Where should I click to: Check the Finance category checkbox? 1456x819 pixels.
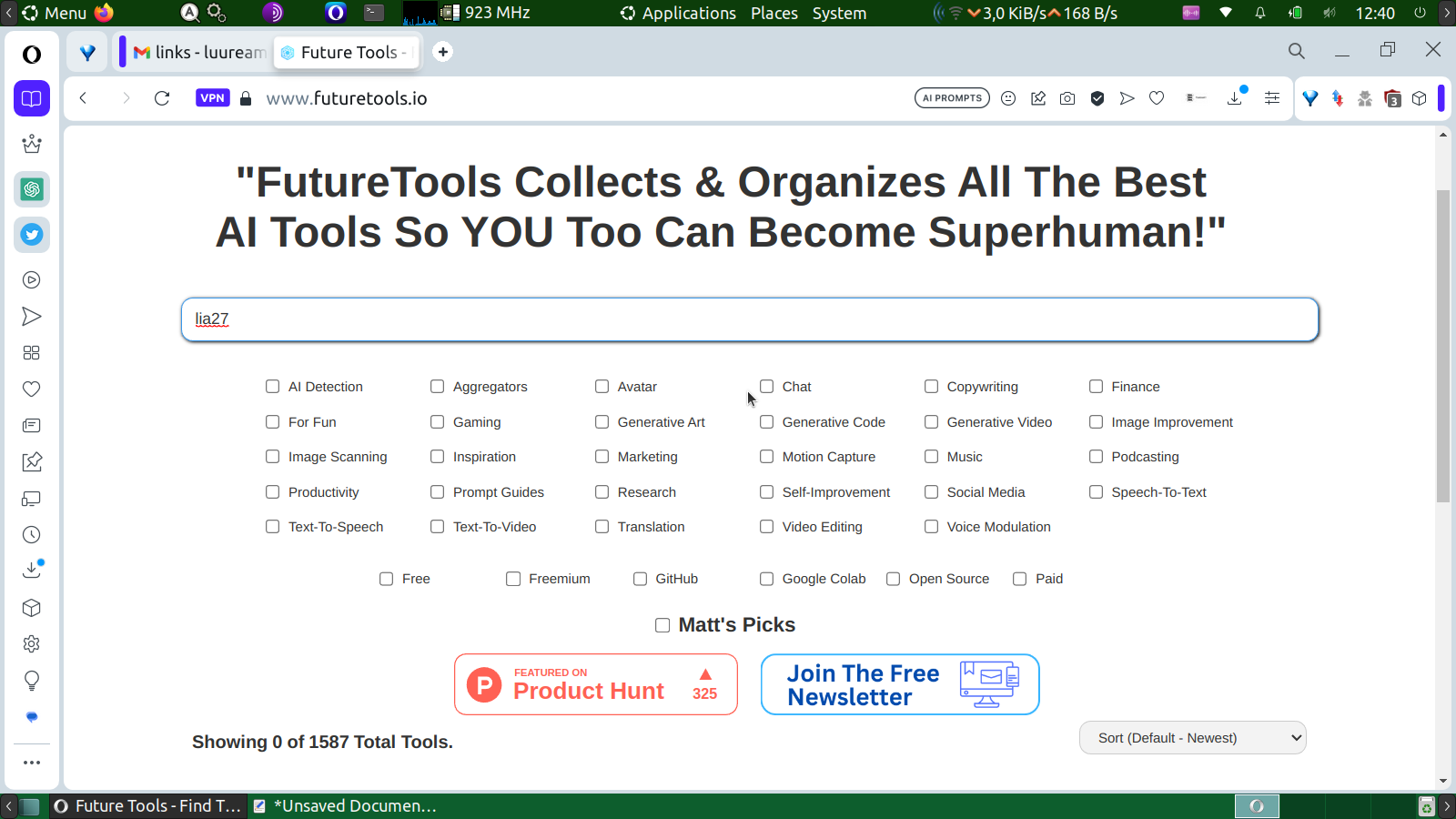(x=1096, y=387)
